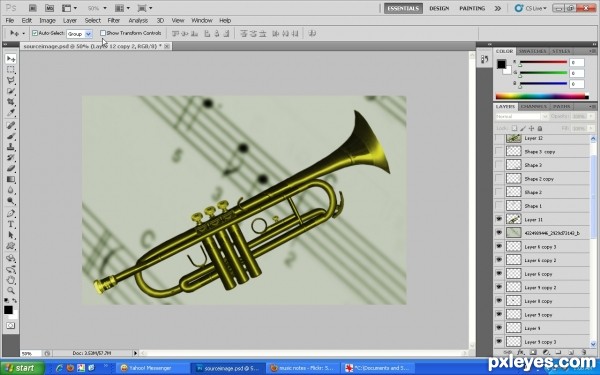This screenshot has height=375, width=600.
Task: Select the Pen tool
Action: coord(11,214)
